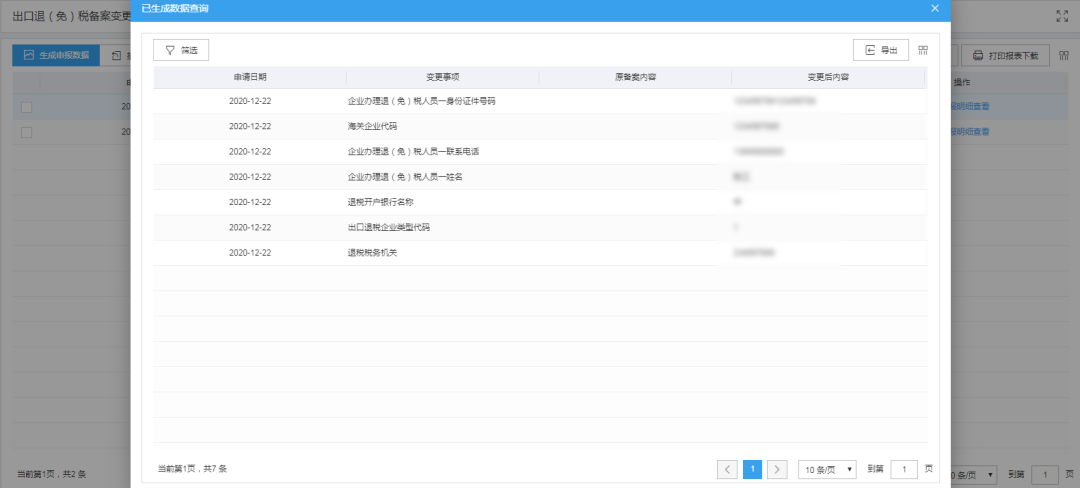Screen dimensions: 1080x488
Task: Select page 1 in dialog pagination
Action: point(752,469)
